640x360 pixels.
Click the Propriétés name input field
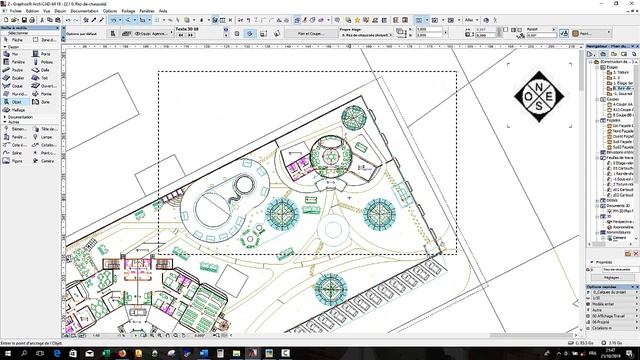(620, 269)
